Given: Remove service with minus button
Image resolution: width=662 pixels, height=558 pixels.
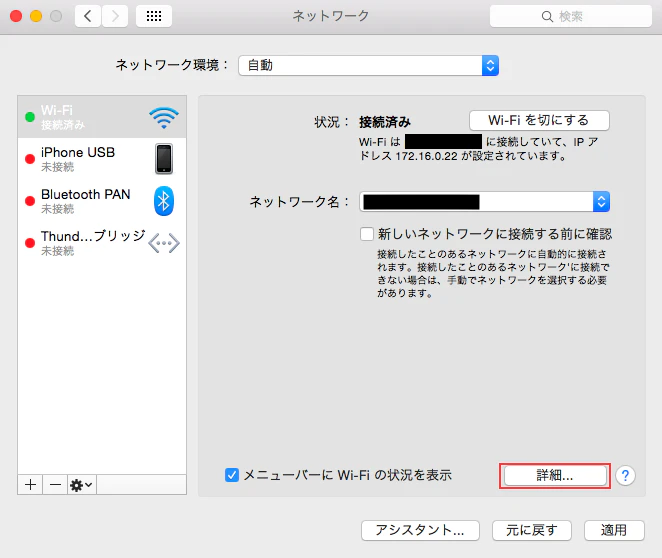Looking at the screenshot, I should click(x=55, y=485).
